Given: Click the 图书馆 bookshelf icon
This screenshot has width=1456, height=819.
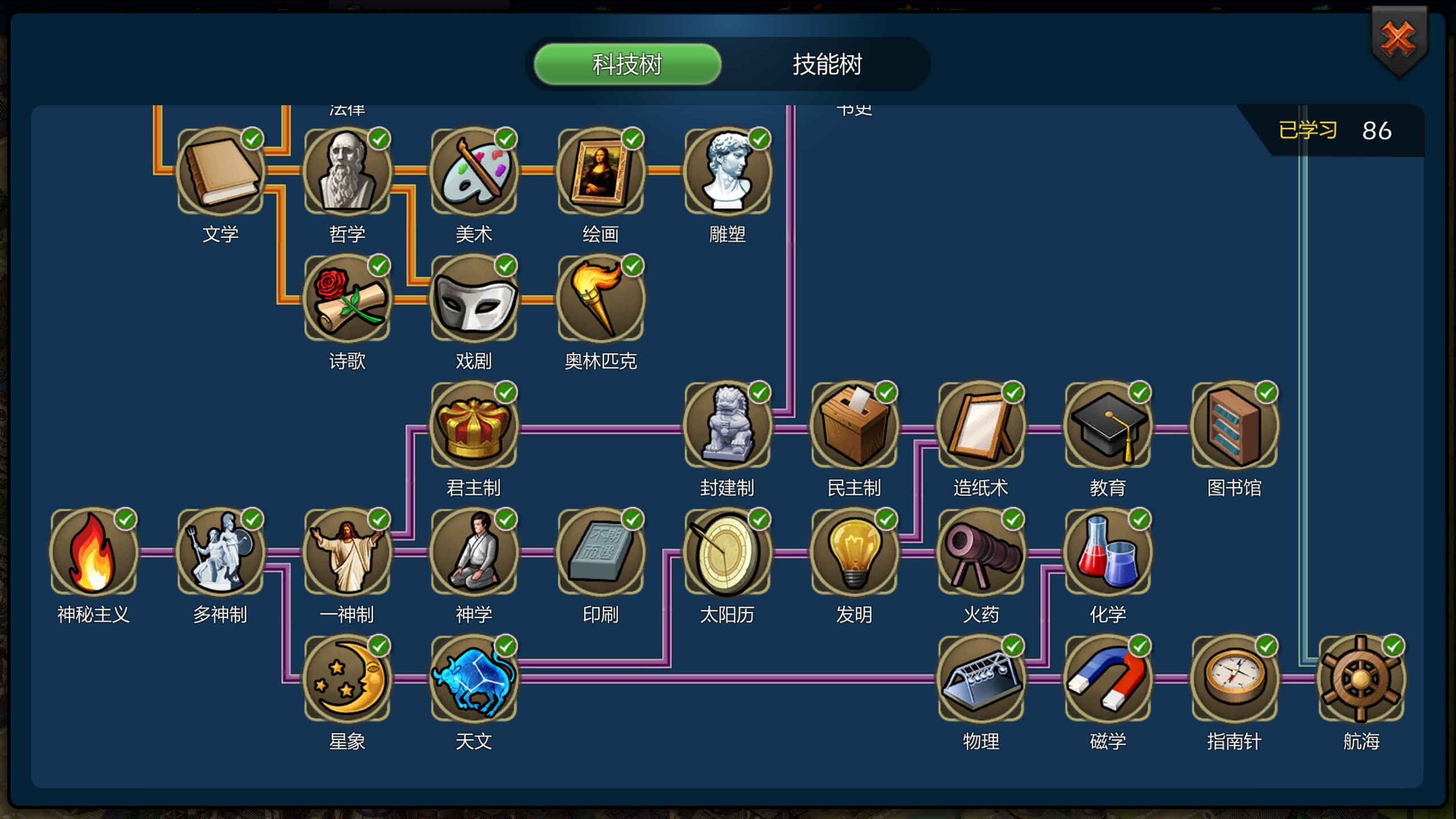Looking at the screenshot, I should pos(1235,424).
